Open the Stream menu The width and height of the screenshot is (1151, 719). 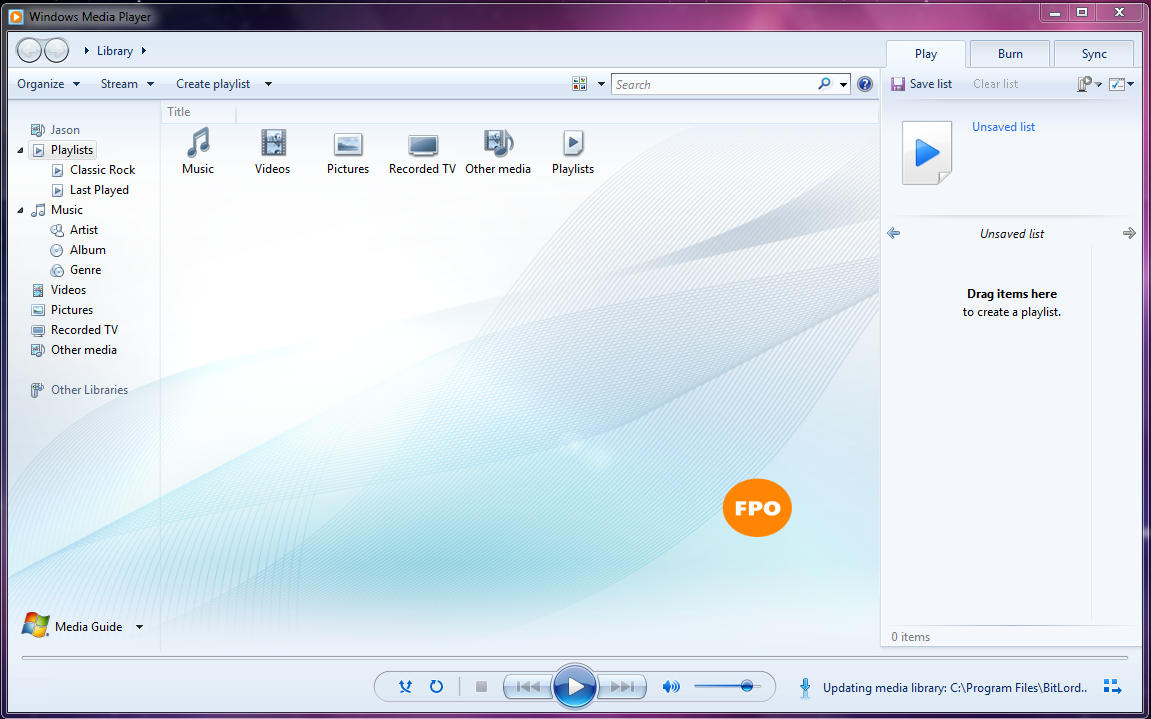coord(128,84)
